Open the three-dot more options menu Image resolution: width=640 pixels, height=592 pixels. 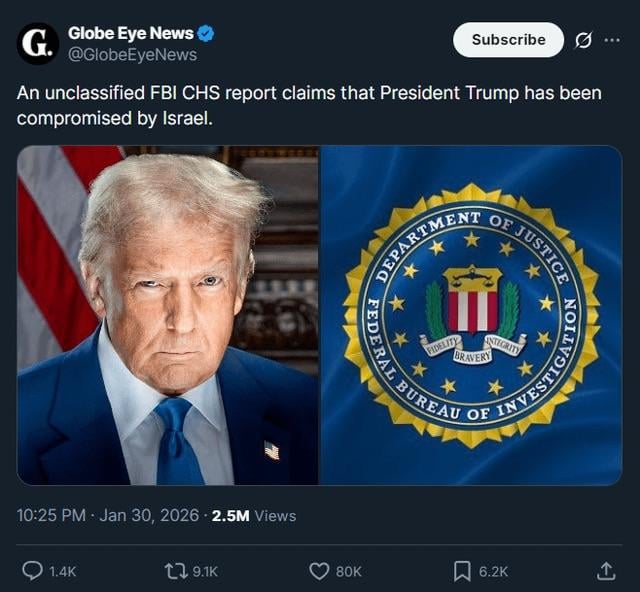(612, 40)
